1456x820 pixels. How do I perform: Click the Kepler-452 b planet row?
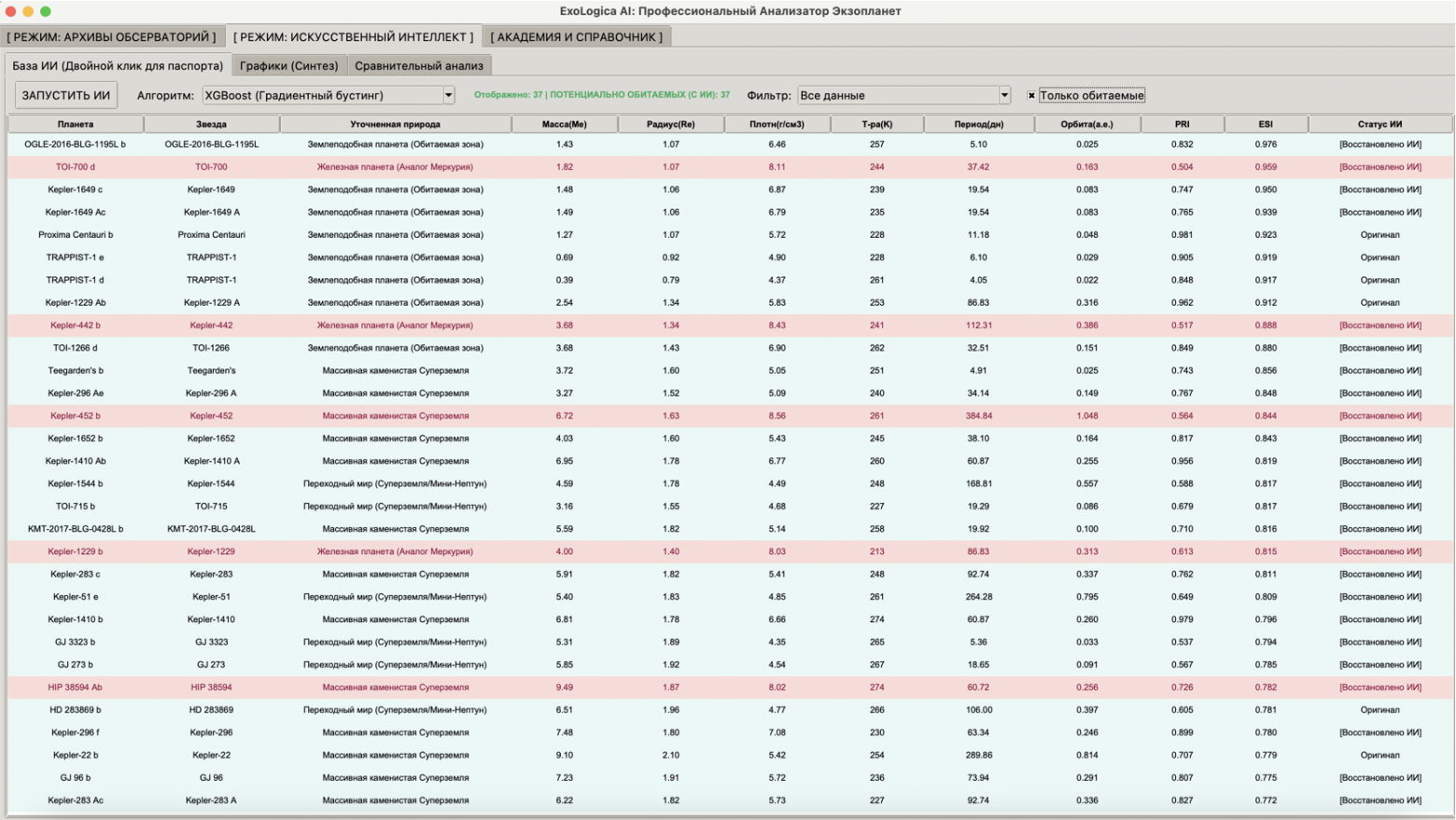(x=75, y=416)
